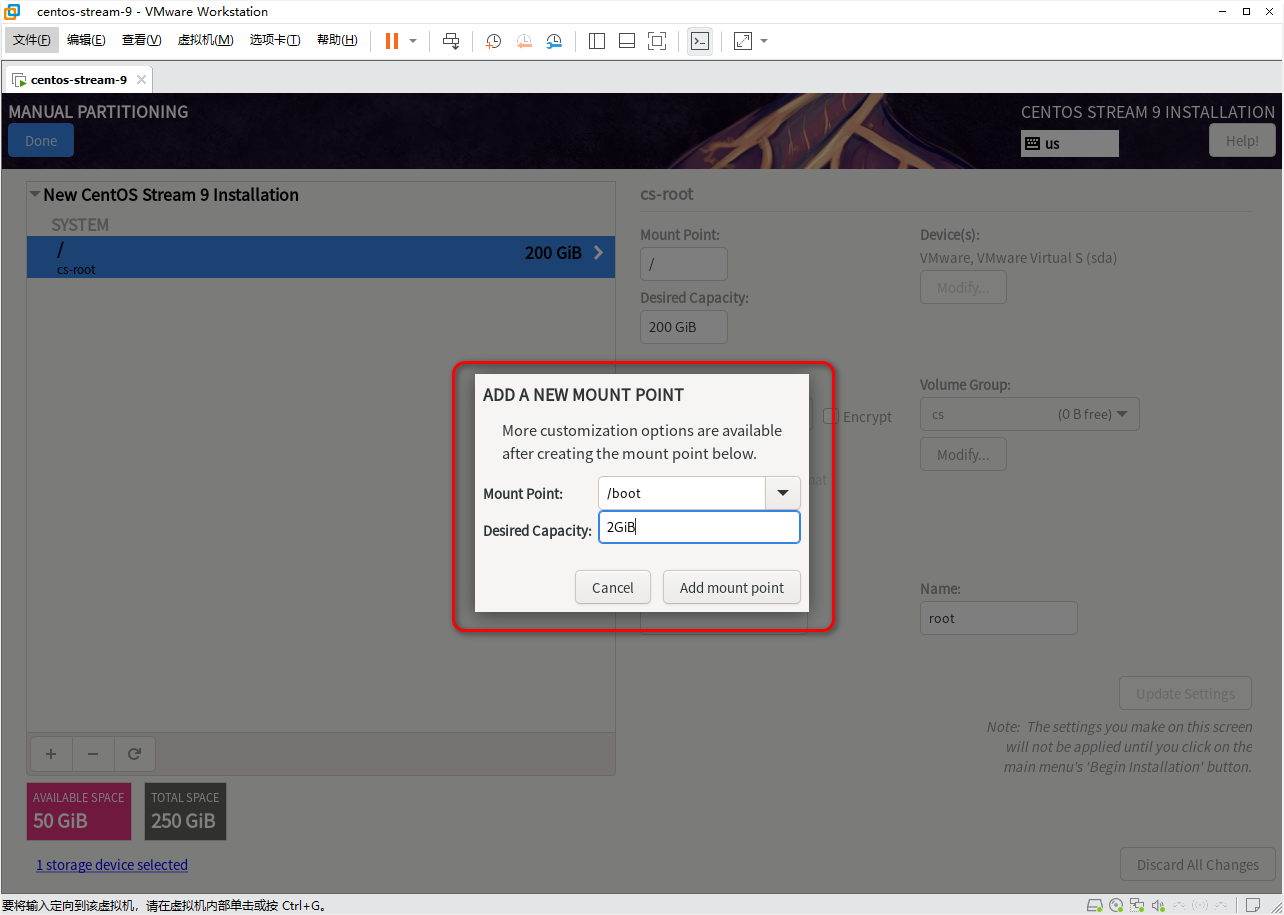The height and width of the screenshot is (915, 1284).
Task: Click the VMware Workstation title bar logo
Action: [12, 12]
